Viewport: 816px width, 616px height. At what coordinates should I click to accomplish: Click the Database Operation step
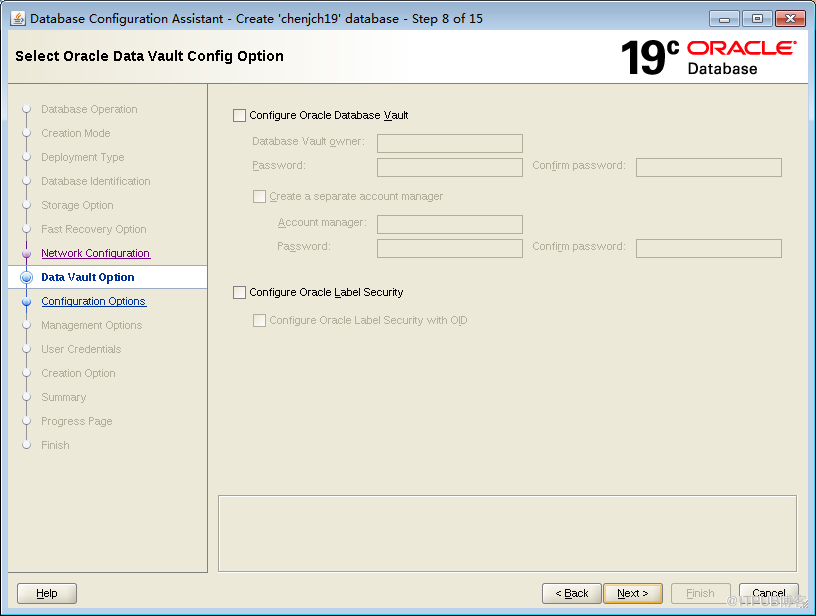(x=89, y=109)
